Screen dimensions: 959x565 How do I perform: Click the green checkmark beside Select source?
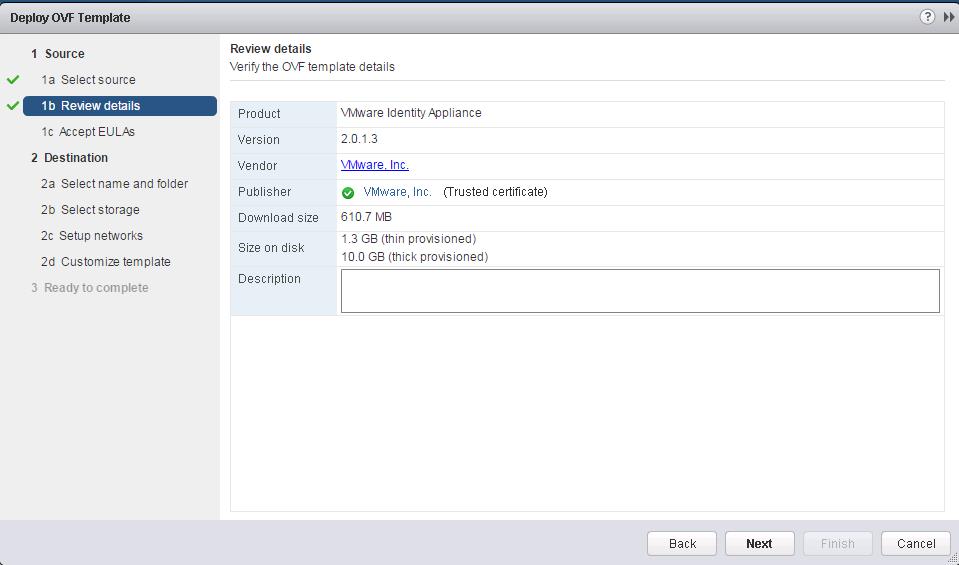pyautogui.click(x=13, y=79)
